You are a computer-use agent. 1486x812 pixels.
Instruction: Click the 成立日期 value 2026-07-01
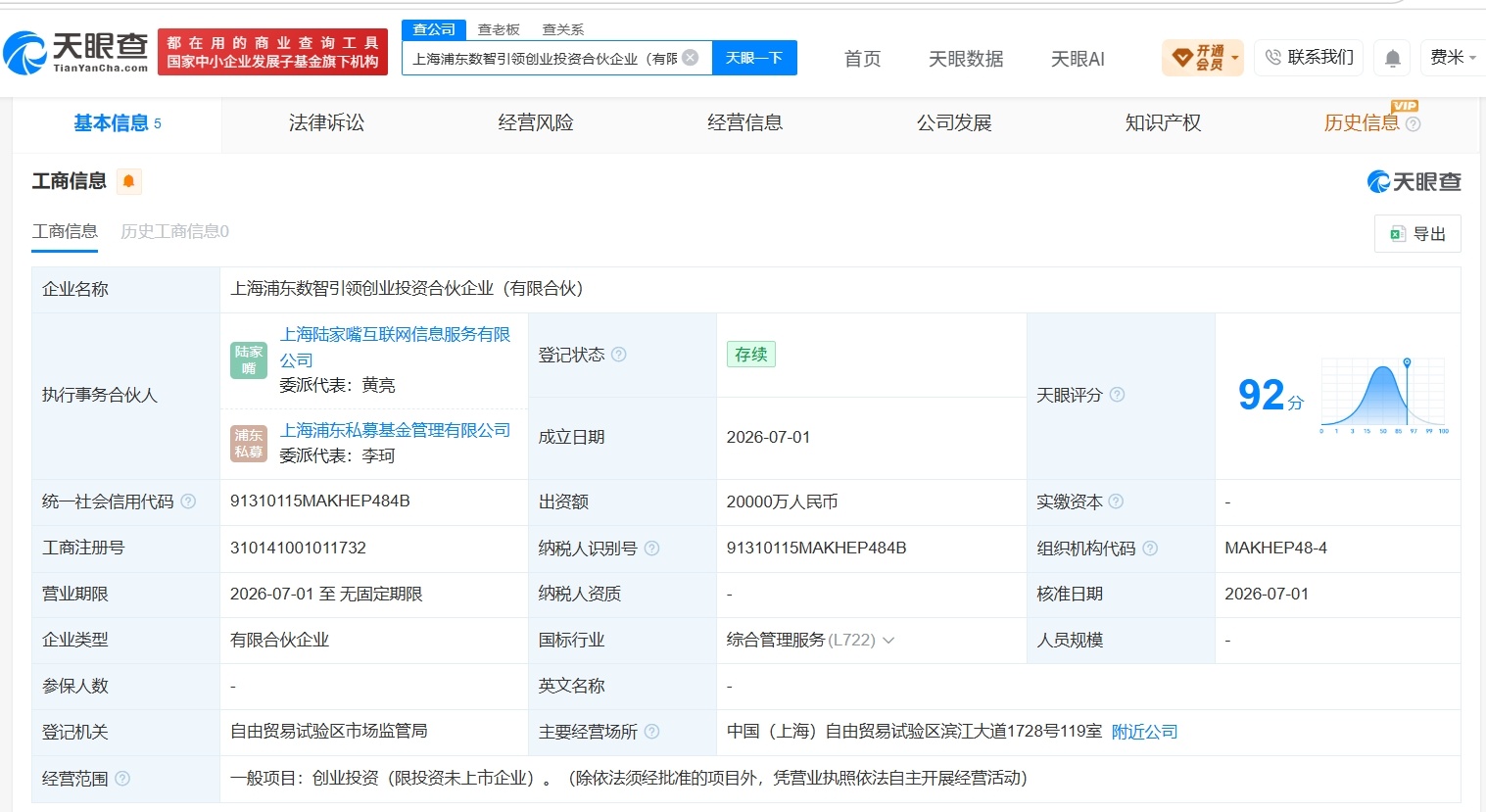[x=768, y=438]
